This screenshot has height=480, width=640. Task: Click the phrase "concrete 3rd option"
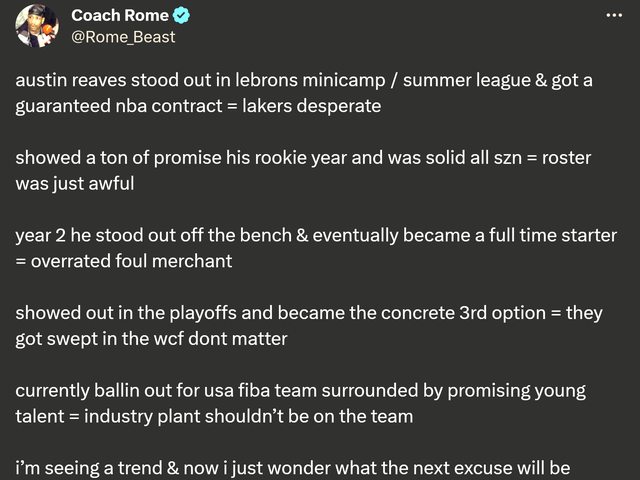(x=439, y=314)
